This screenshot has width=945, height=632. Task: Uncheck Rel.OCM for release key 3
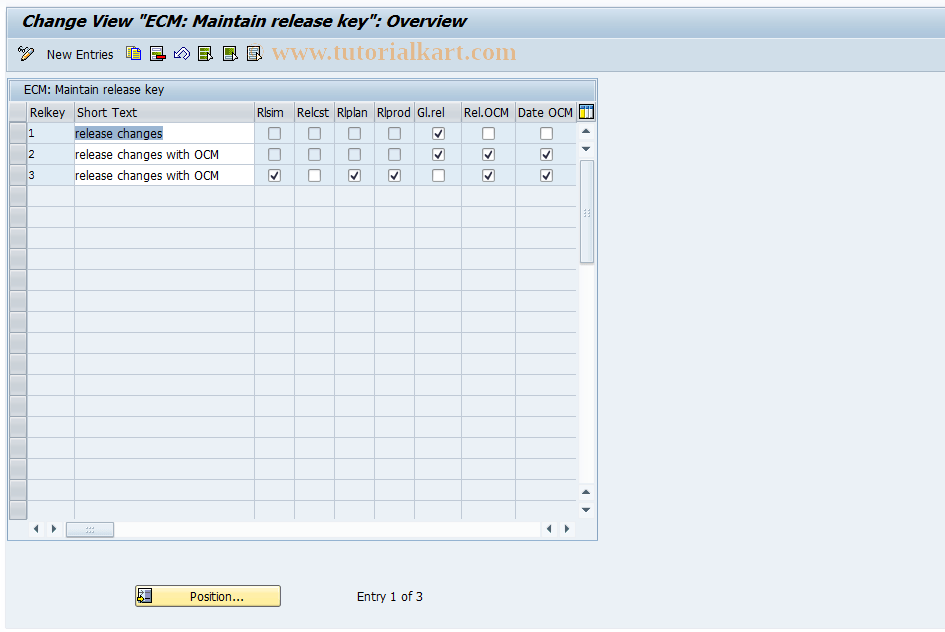[x=488, y=175]
